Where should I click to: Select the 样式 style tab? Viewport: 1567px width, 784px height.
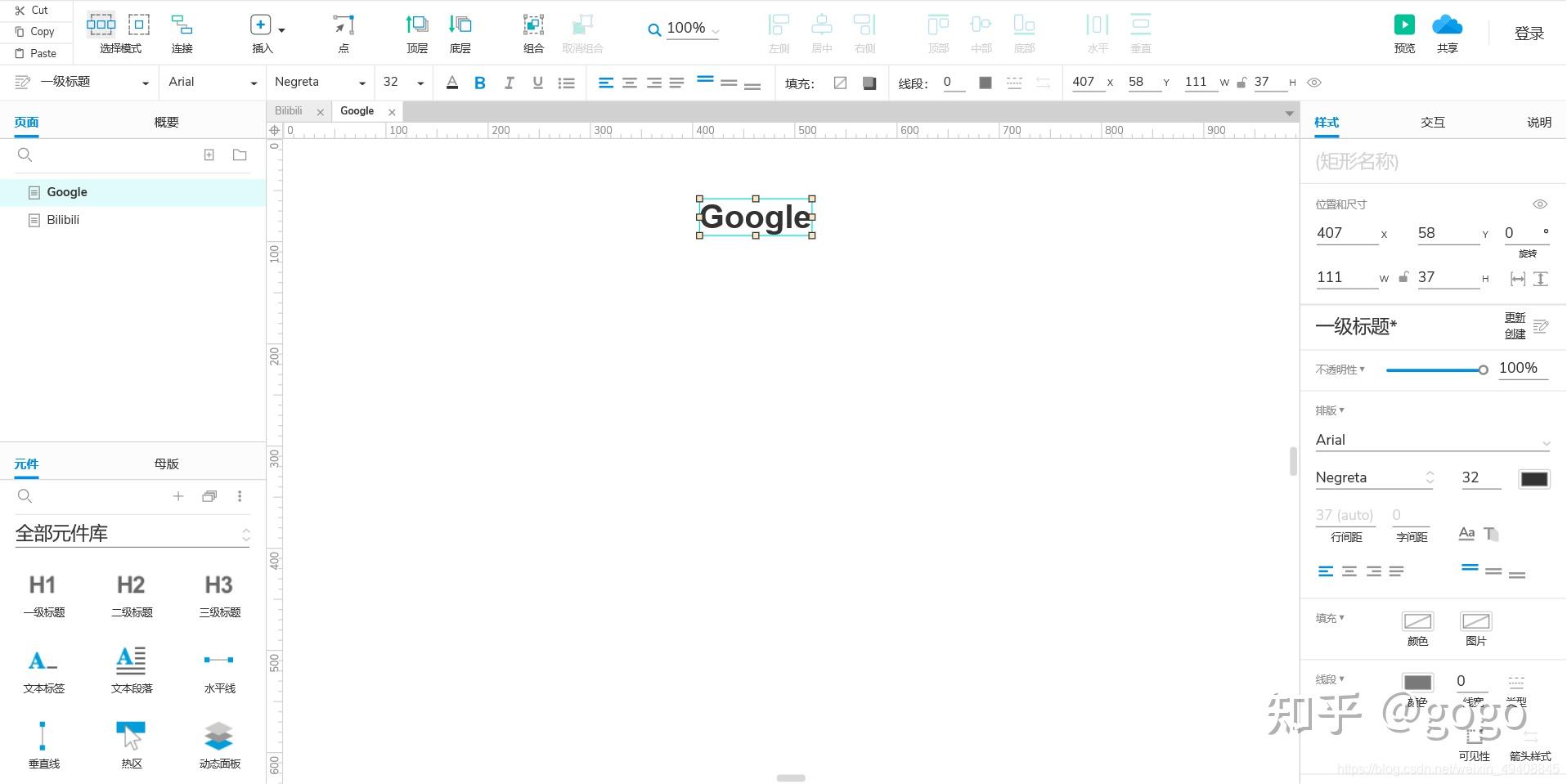1327,123
